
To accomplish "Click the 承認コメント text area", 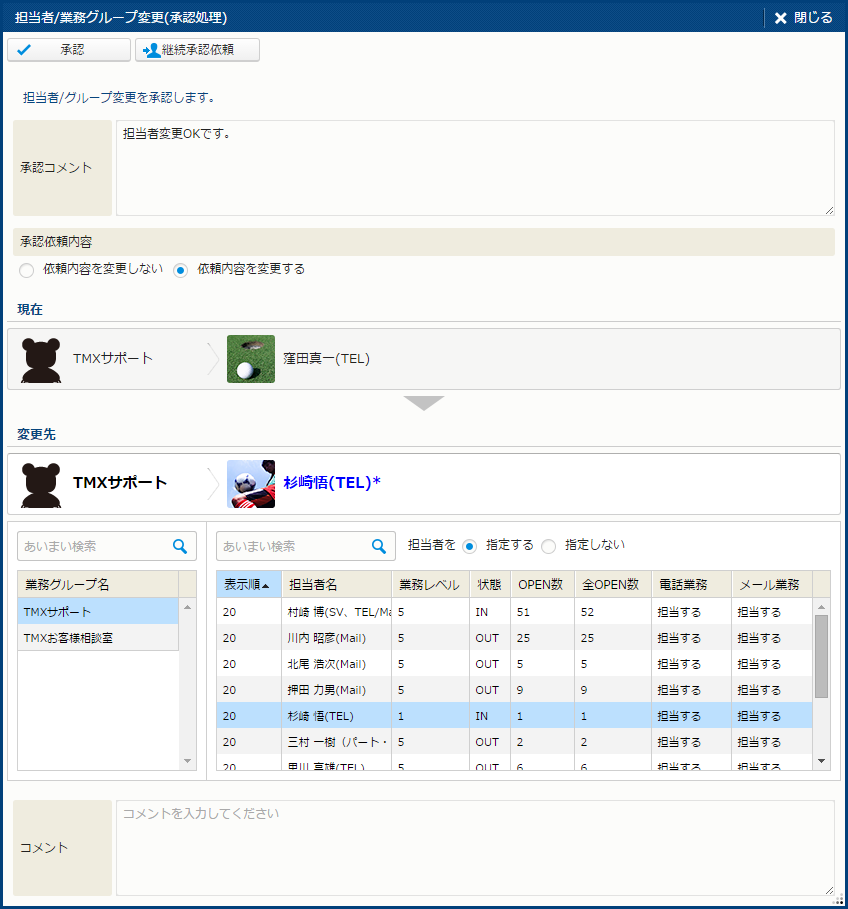I will click(475, 168).
